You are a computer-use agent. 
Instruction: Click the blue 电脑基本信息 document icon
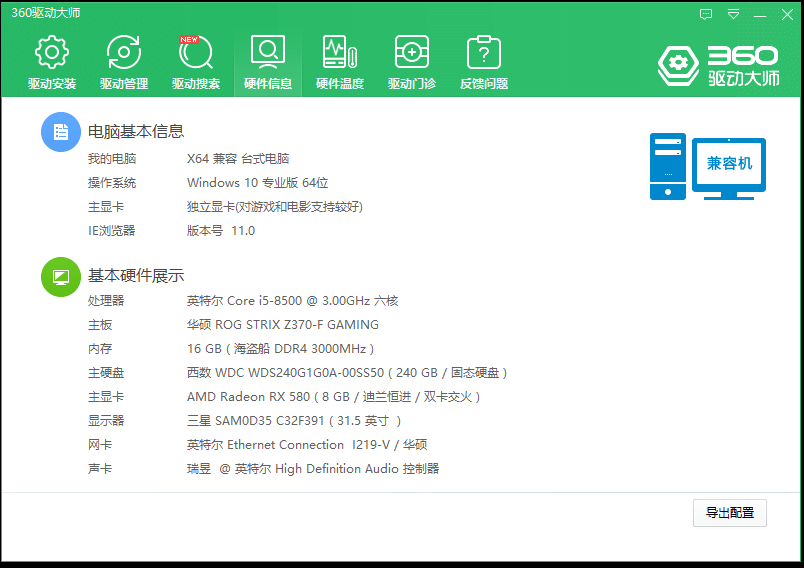tap(61, 132)
